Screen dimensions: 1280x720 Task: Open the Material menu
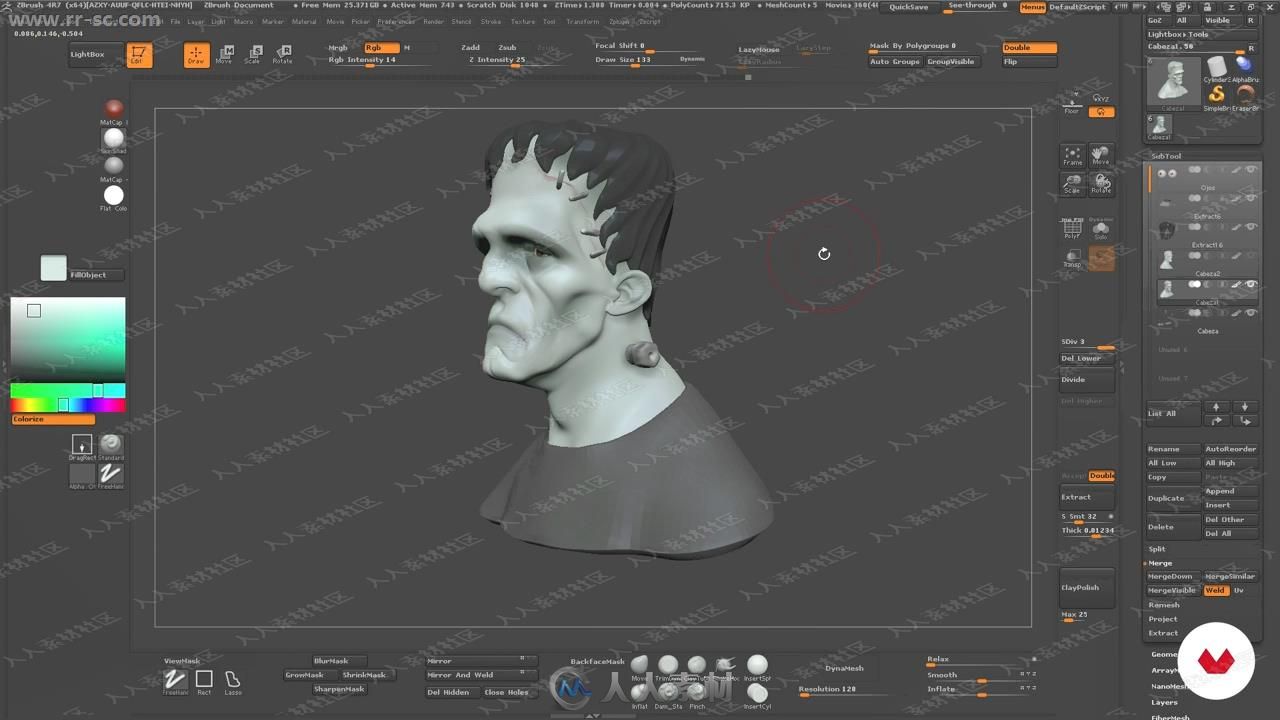tap(304, 21)
